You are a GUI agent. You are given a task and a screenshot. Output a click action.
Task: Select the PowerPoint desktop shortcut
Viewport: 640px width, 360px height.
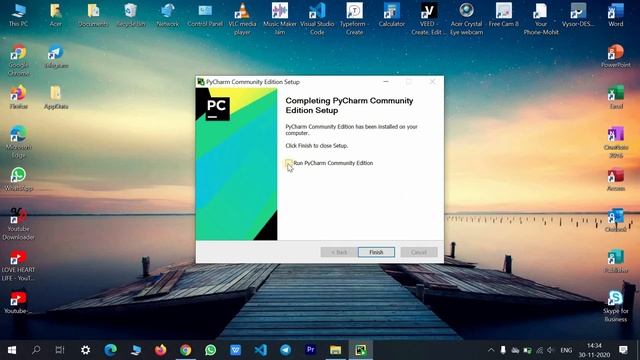click(x=616, y=56)
